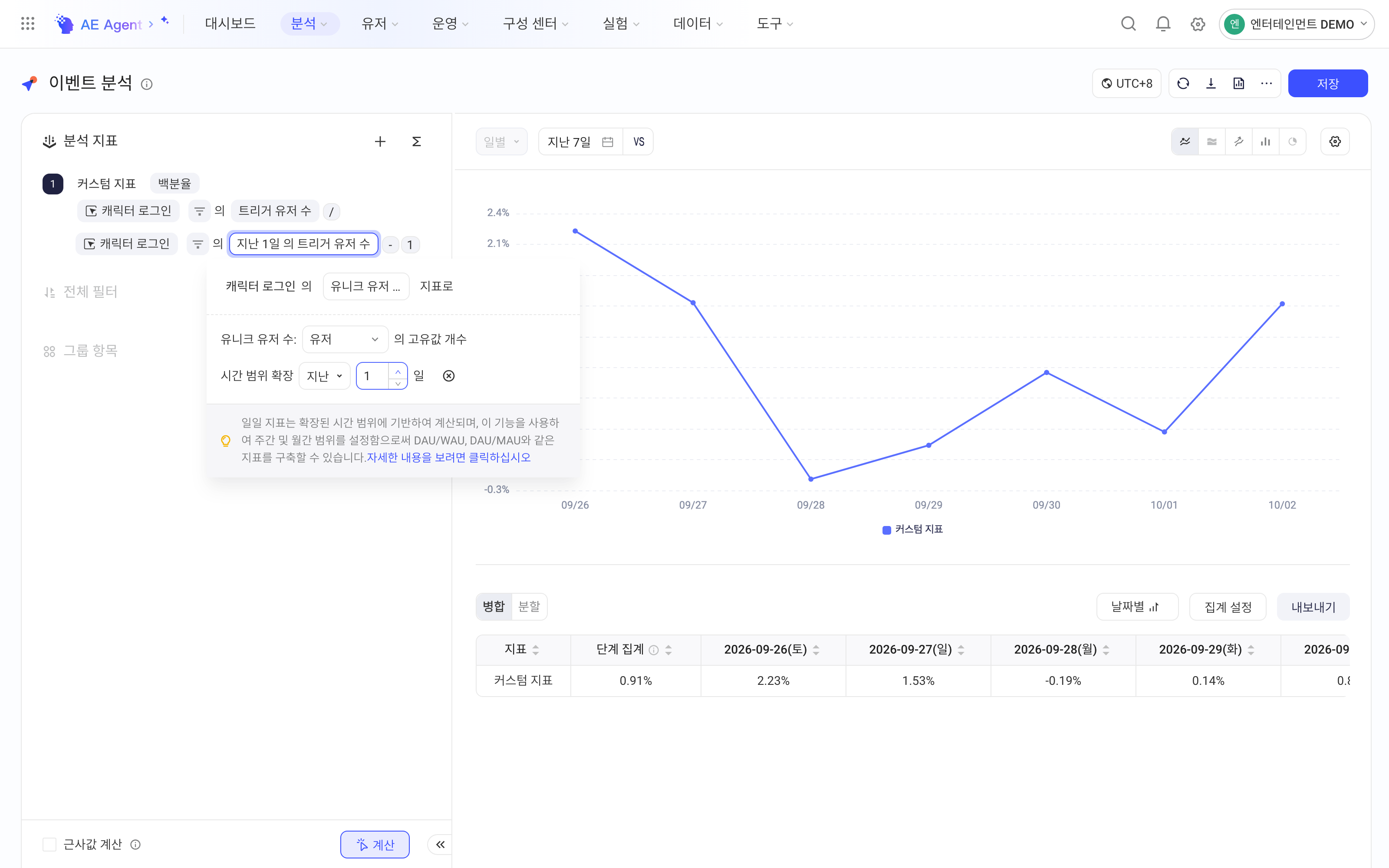Open the 대시보드 menu
The image size is (1389, 868).
230,23
